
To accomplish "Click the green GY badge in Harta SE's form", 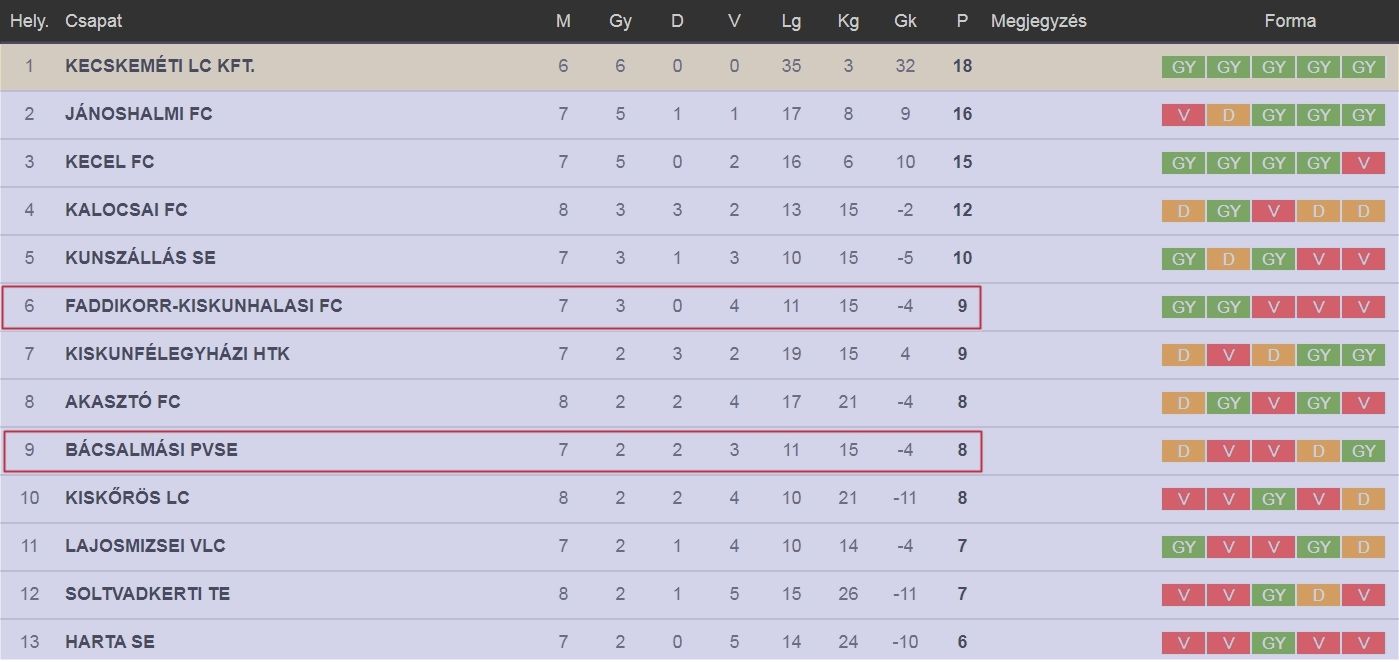I will (1273, 643).
